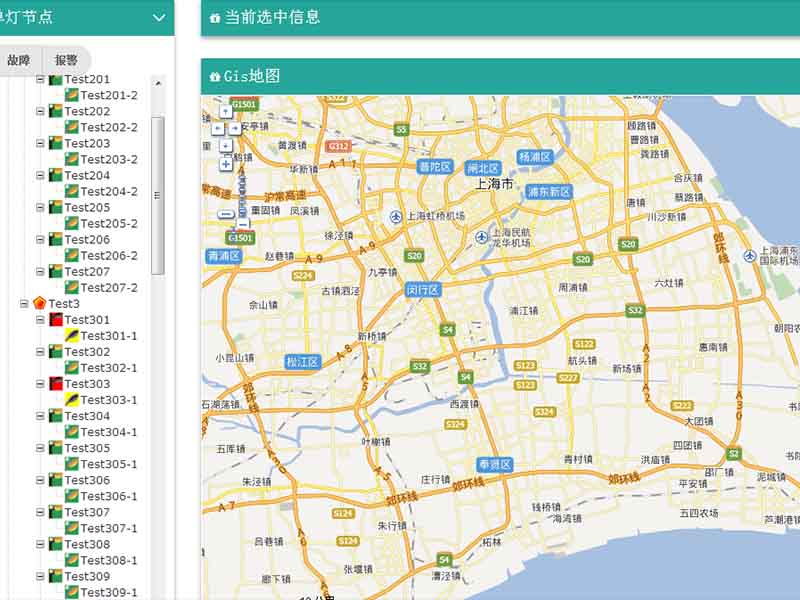Screen dimensions: 800x600
Task: Select tree node Test206-2
Action: [109, 256]
